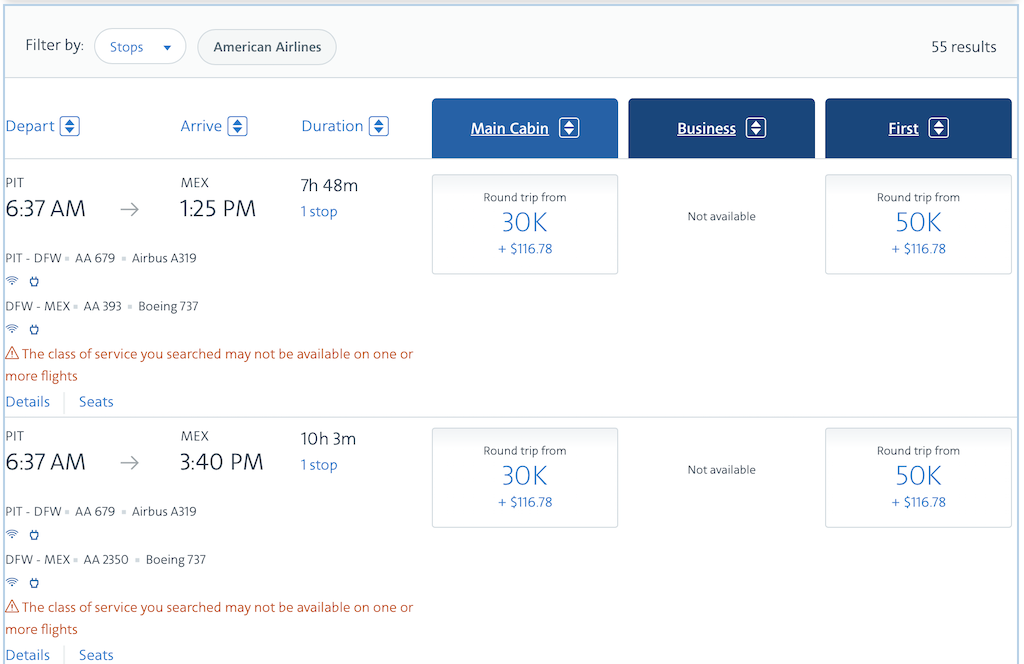Click the AA 2350 Boeing 737 segment text

pyautogui.click(x=106, y=560)
